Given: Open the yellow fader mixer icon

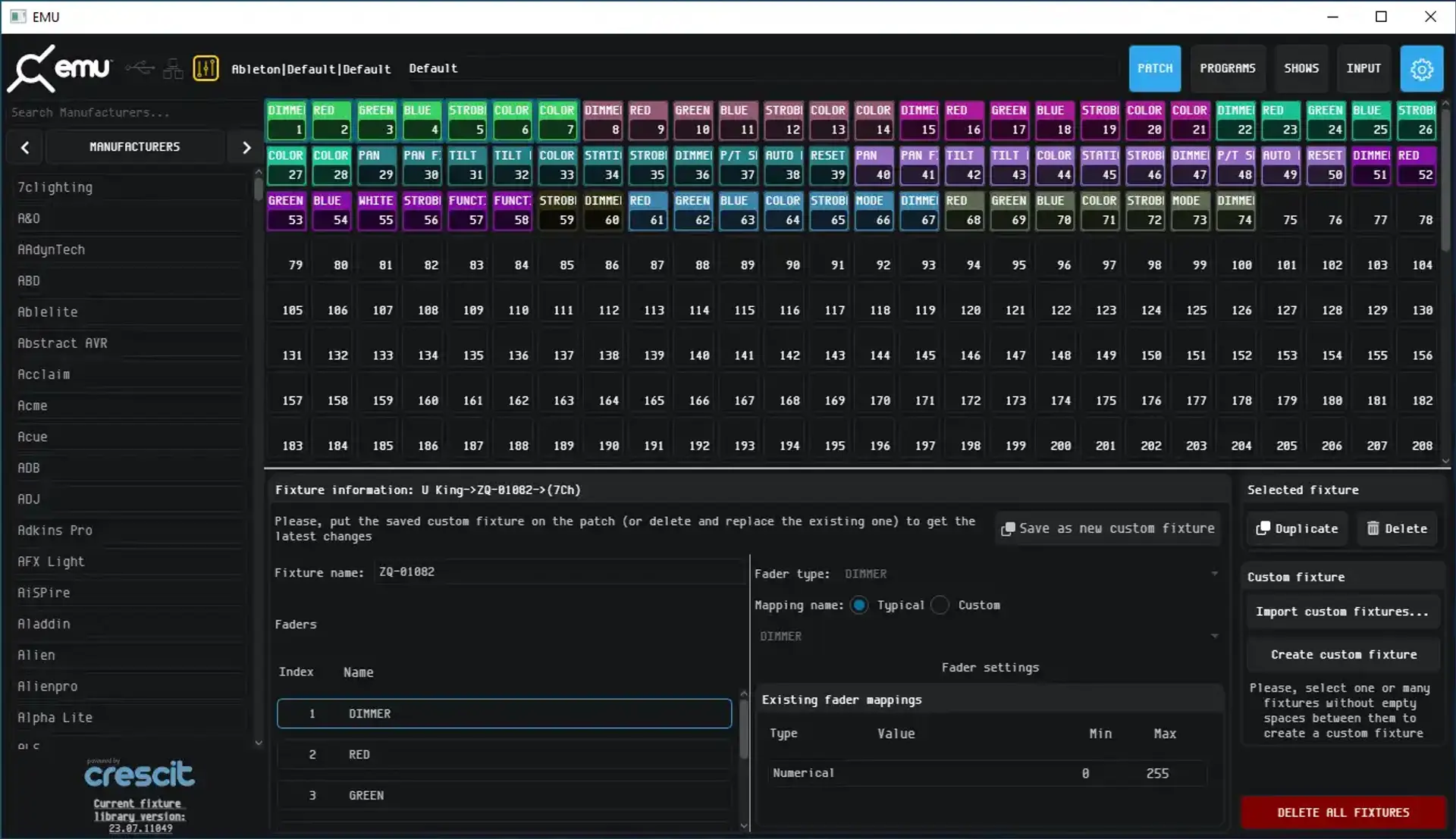Looking at the screenshot, I should coord(206,68).
